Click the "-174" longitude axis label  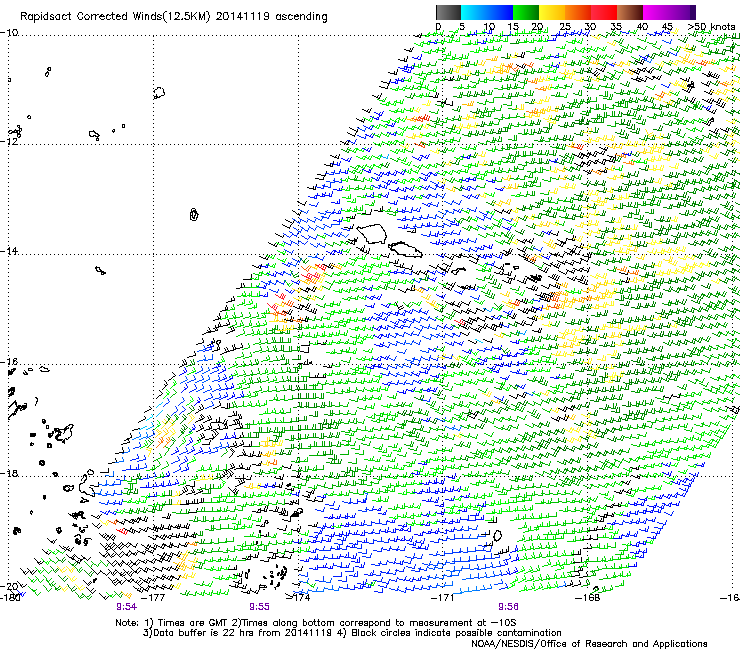coord(298,598)
